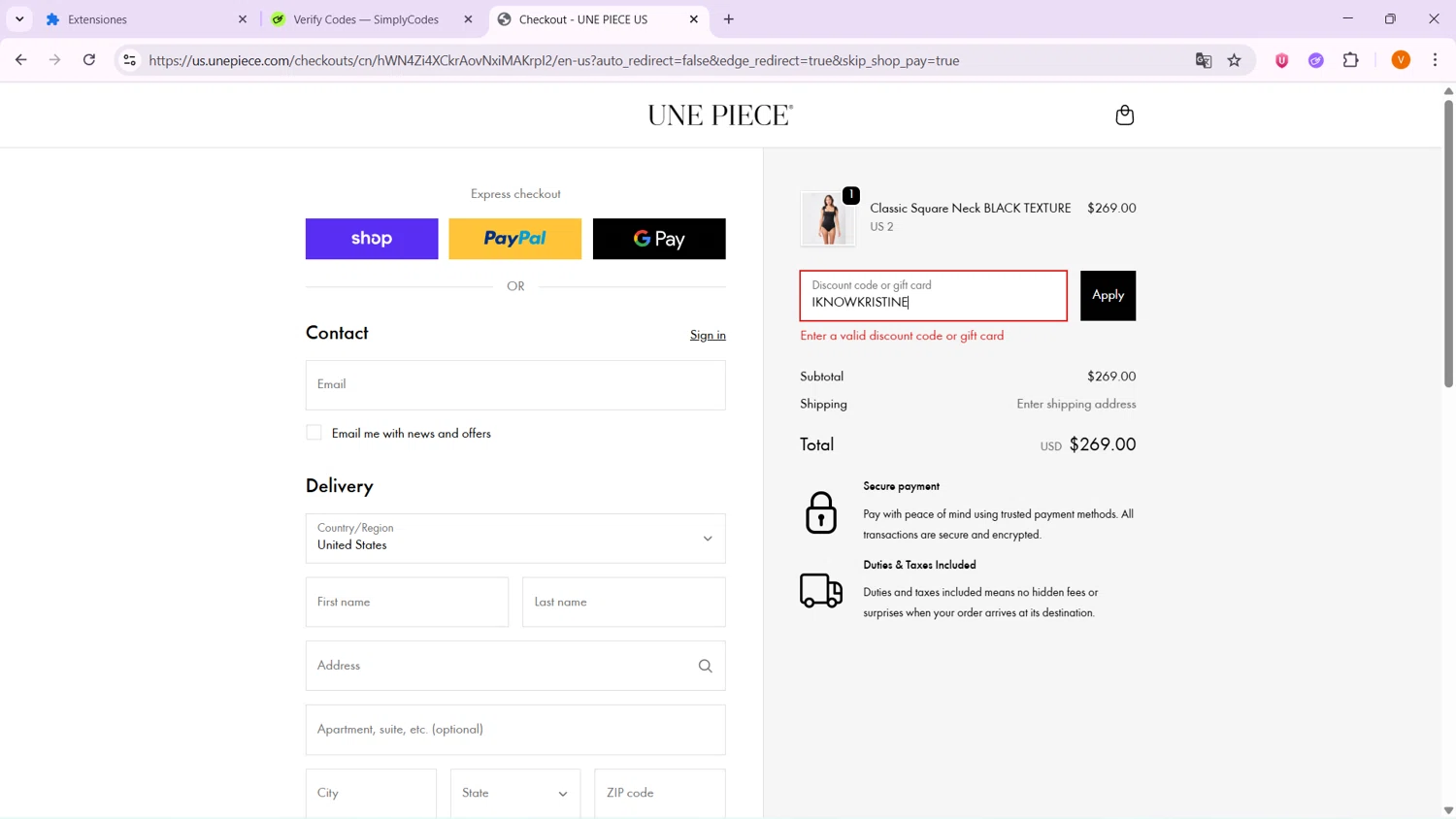Click the swimsuit product thumbnail
This screenshot has width=1456, height=819.
point(828,217)
